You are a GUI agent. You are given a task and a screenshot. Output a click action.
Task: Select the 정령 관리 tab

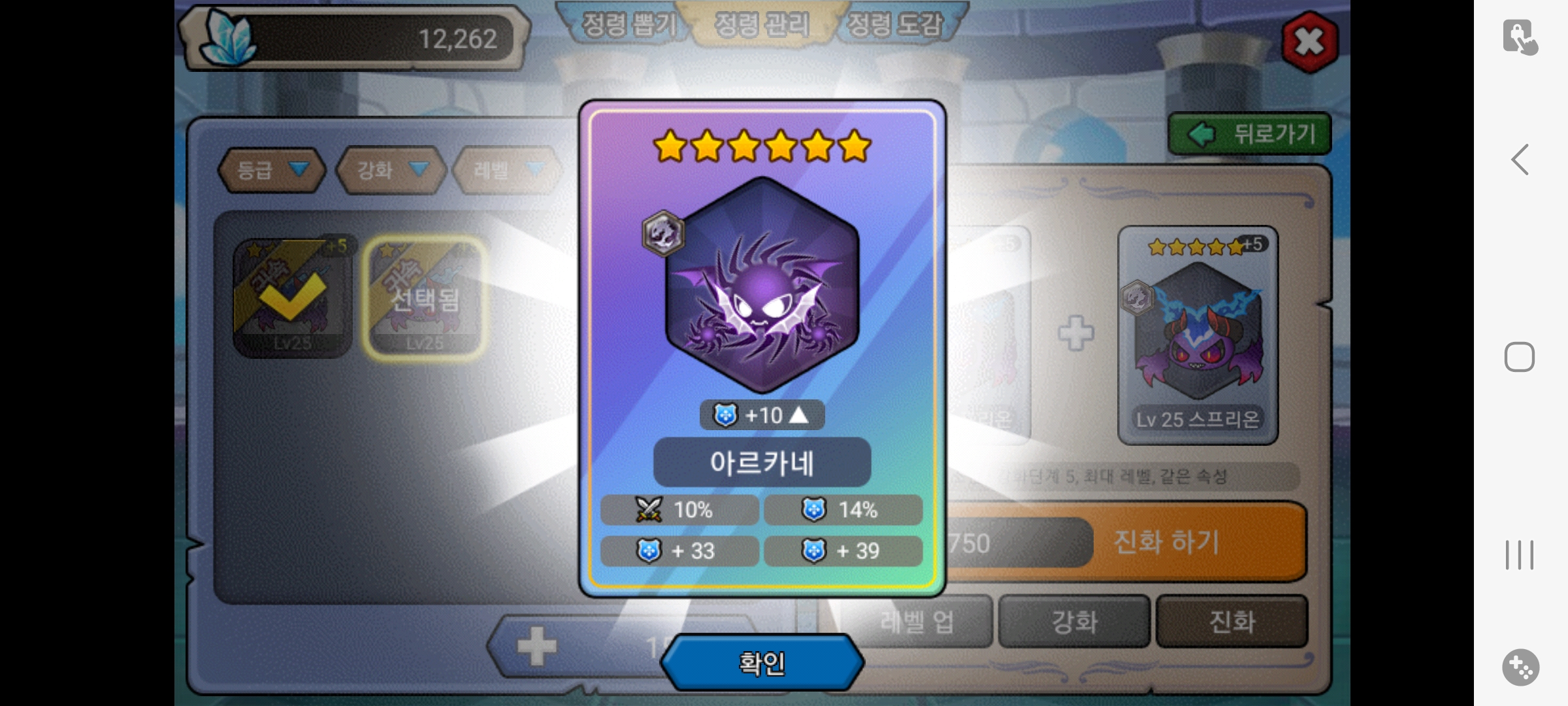click(x=762, y=25)
